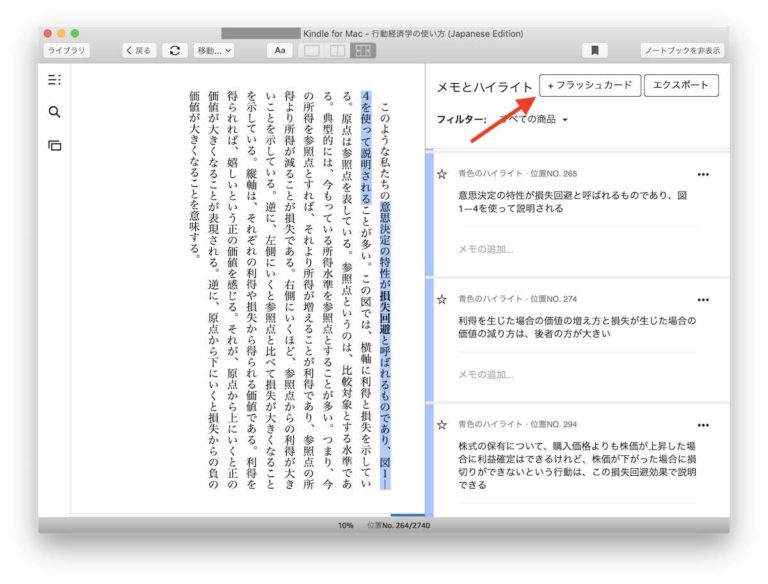Click the sync refresh icon

(176, 50)
